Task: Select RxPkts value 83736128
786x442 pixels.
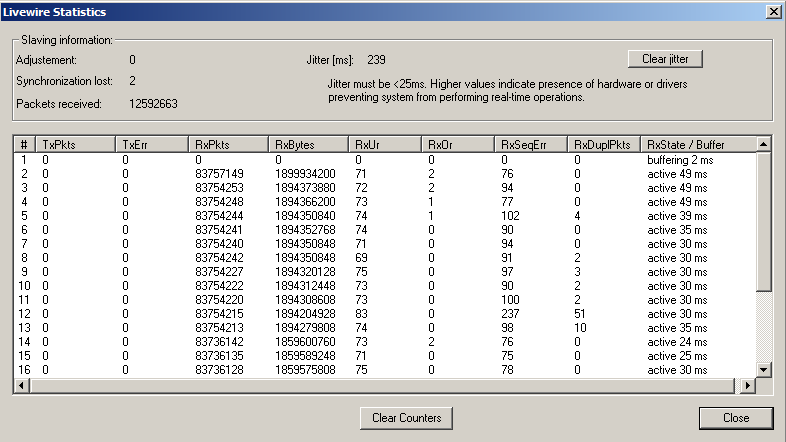Action: (x=219, y=370)
